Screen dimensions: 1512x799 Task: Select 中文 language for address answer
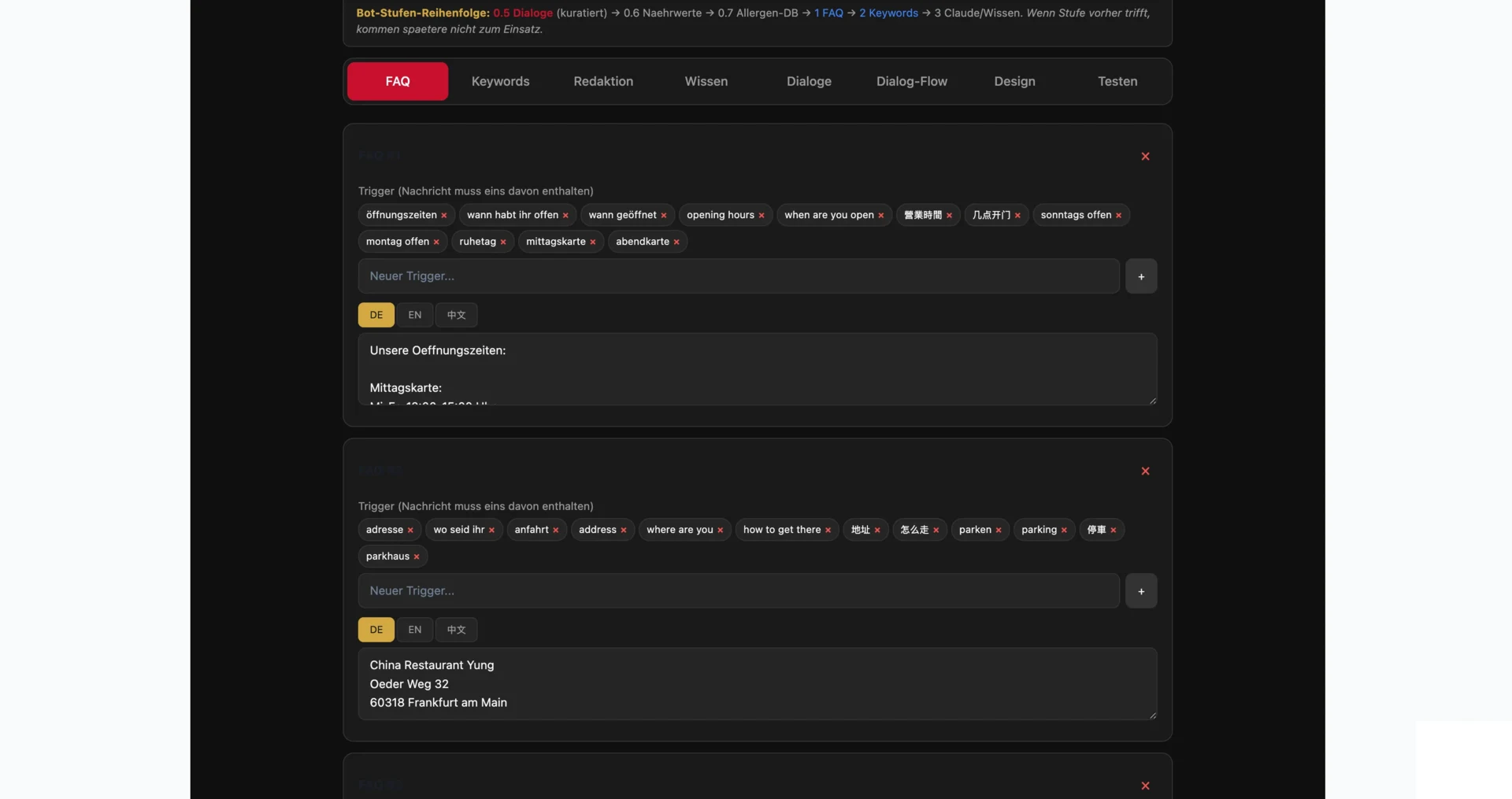457,630
